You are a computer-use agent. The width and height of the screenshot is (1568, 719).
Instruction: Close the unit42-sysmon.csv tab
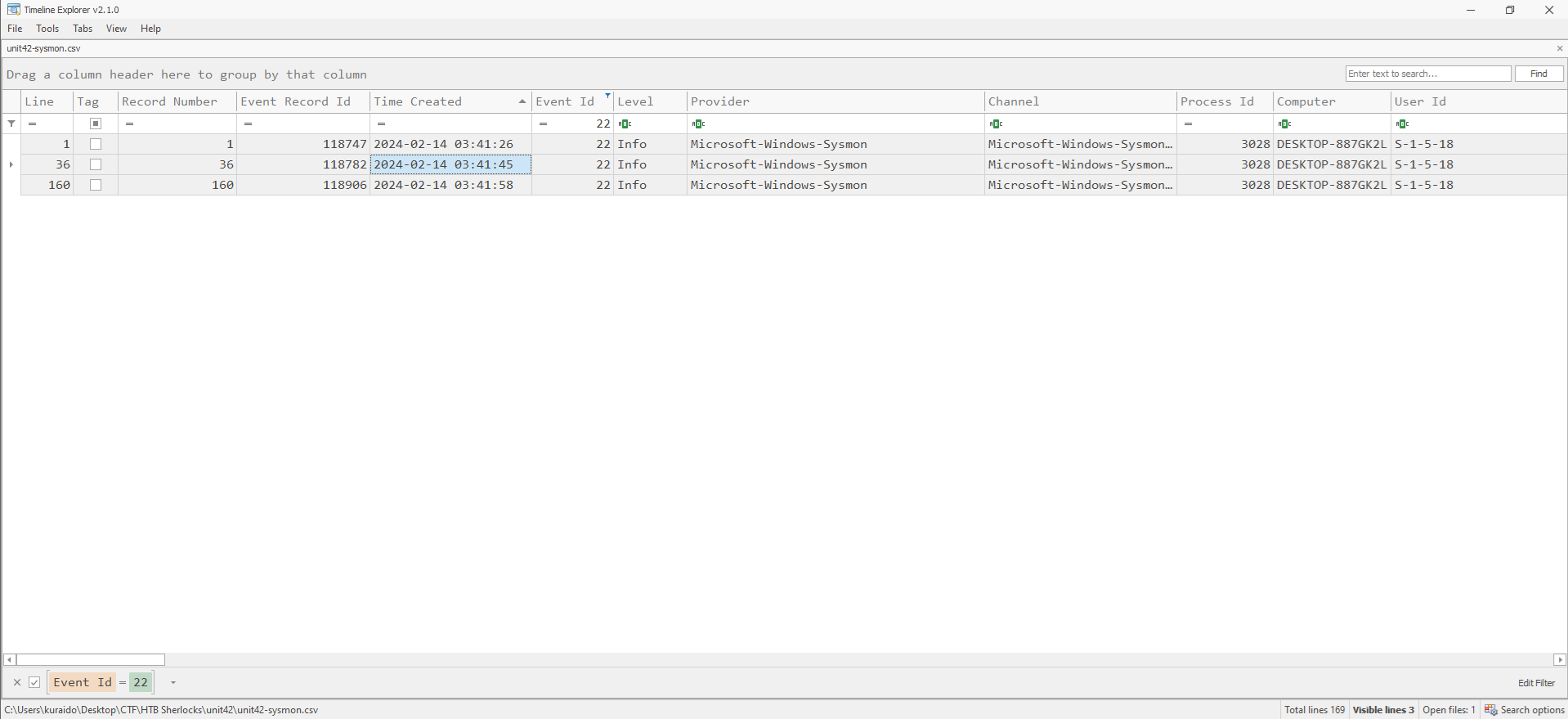tap(1559, 48)
